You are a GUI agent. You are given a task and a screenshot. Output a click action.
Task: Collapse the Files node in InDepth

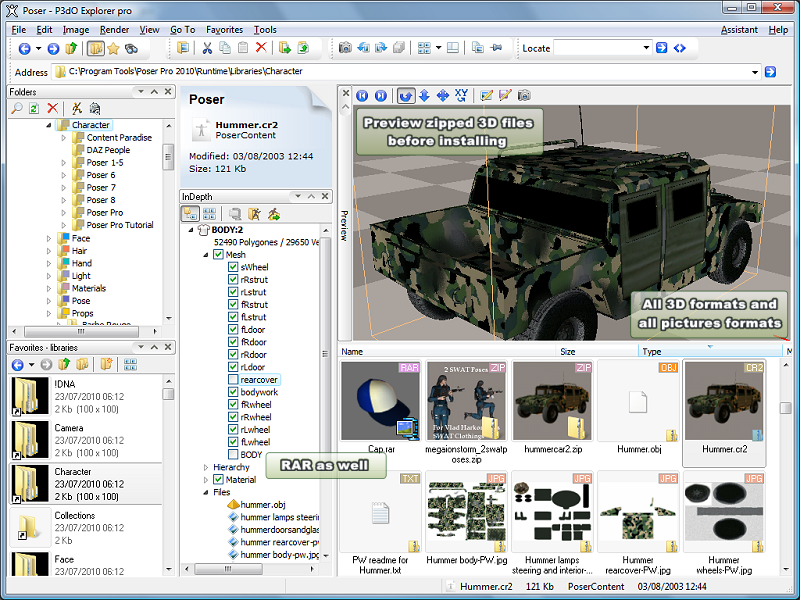(206, 492)
